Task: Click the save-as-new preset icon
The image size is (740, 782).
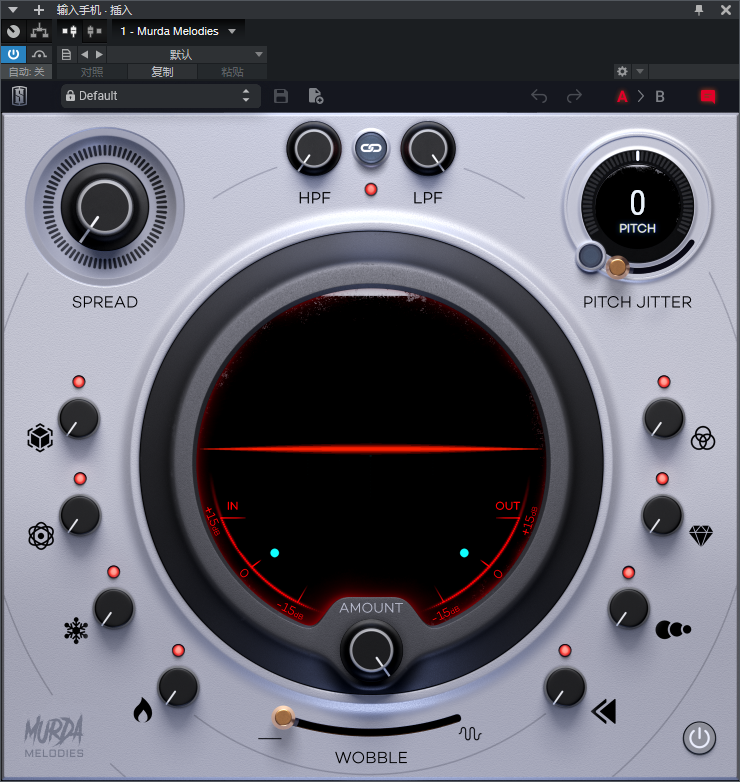Action: [x=316, y=96]
